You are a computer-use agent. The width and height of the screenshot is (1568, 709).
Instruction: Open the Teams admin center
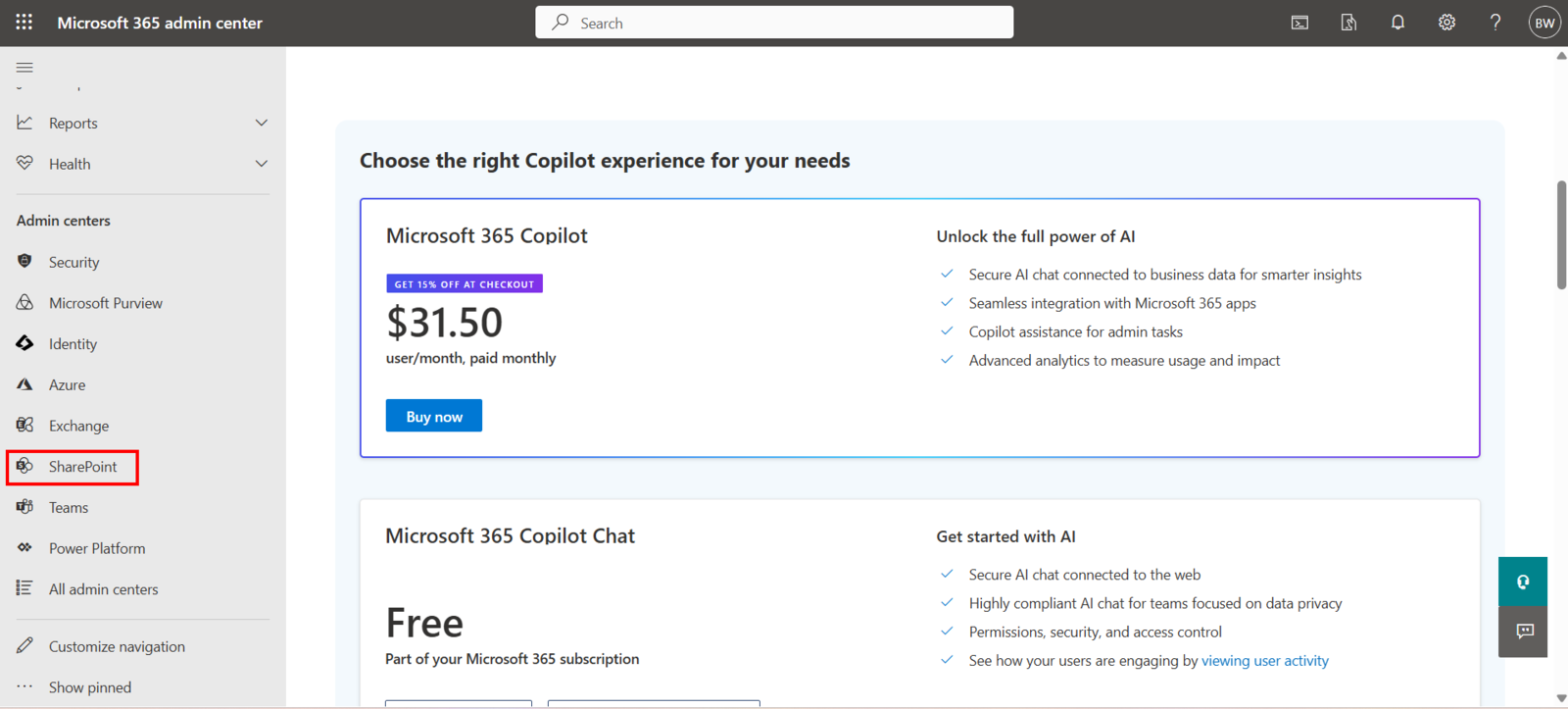pyautogui.click(x=69, y=507)
